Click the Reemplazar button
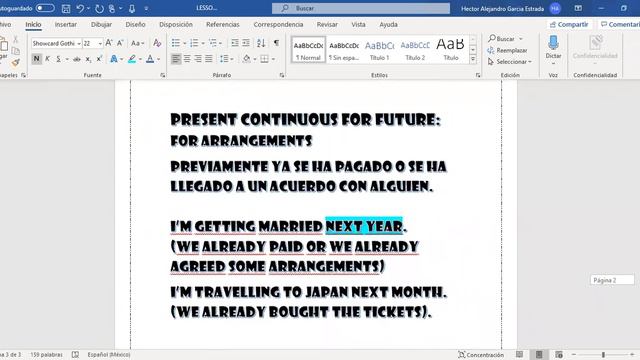Screen dimensions: 640x360 pos(507,50)
